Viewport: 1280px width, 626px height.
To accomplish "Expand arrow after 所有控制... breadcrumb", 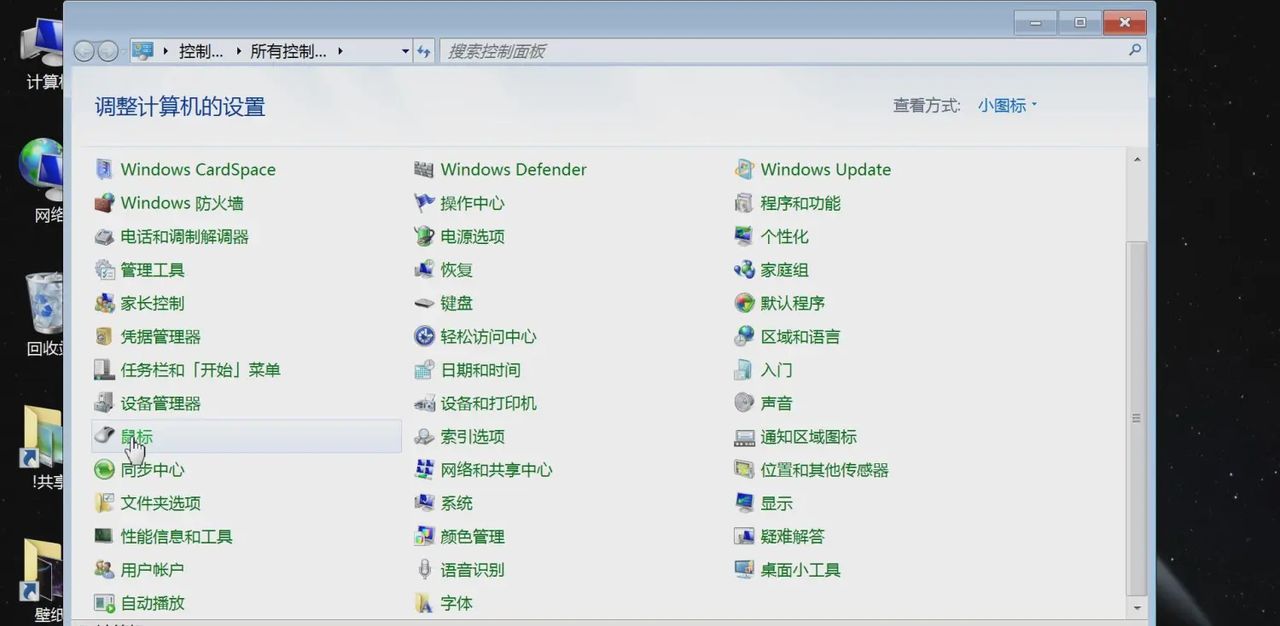I will point(340,51).
